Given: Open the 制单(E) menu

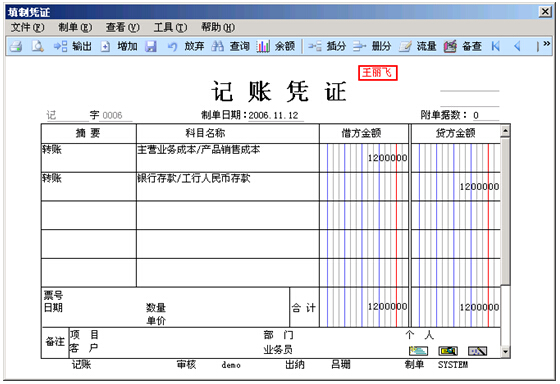Looking at the screenshot, I should pos(75,27).
